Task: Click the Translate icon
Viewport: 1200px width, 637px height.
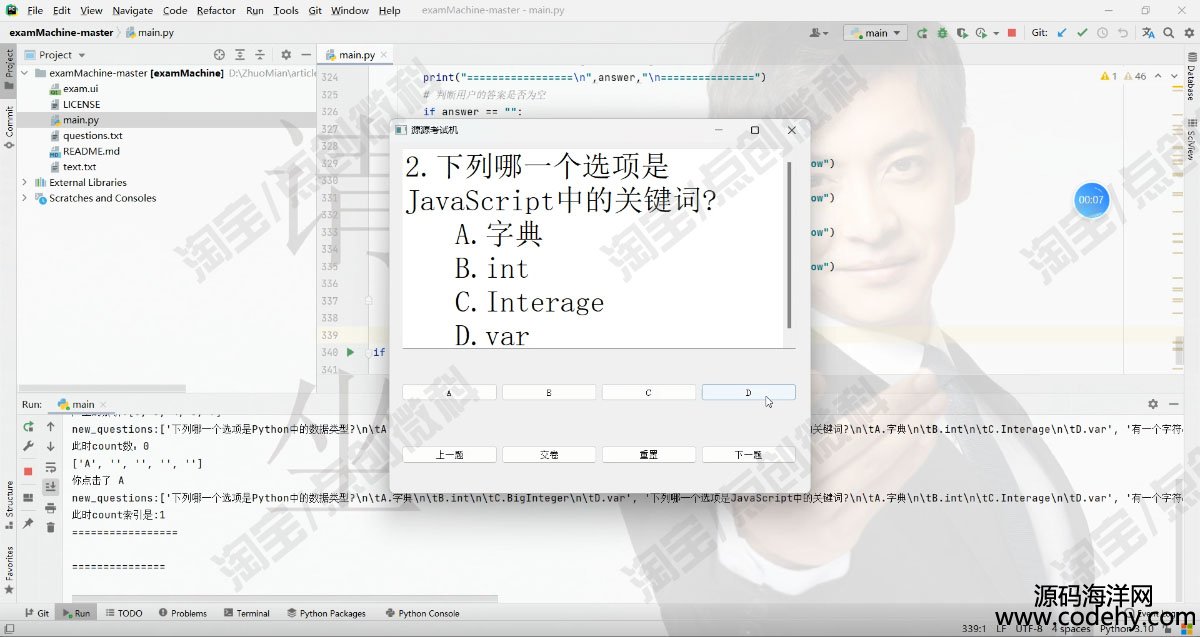Action: coord(1147,33)
